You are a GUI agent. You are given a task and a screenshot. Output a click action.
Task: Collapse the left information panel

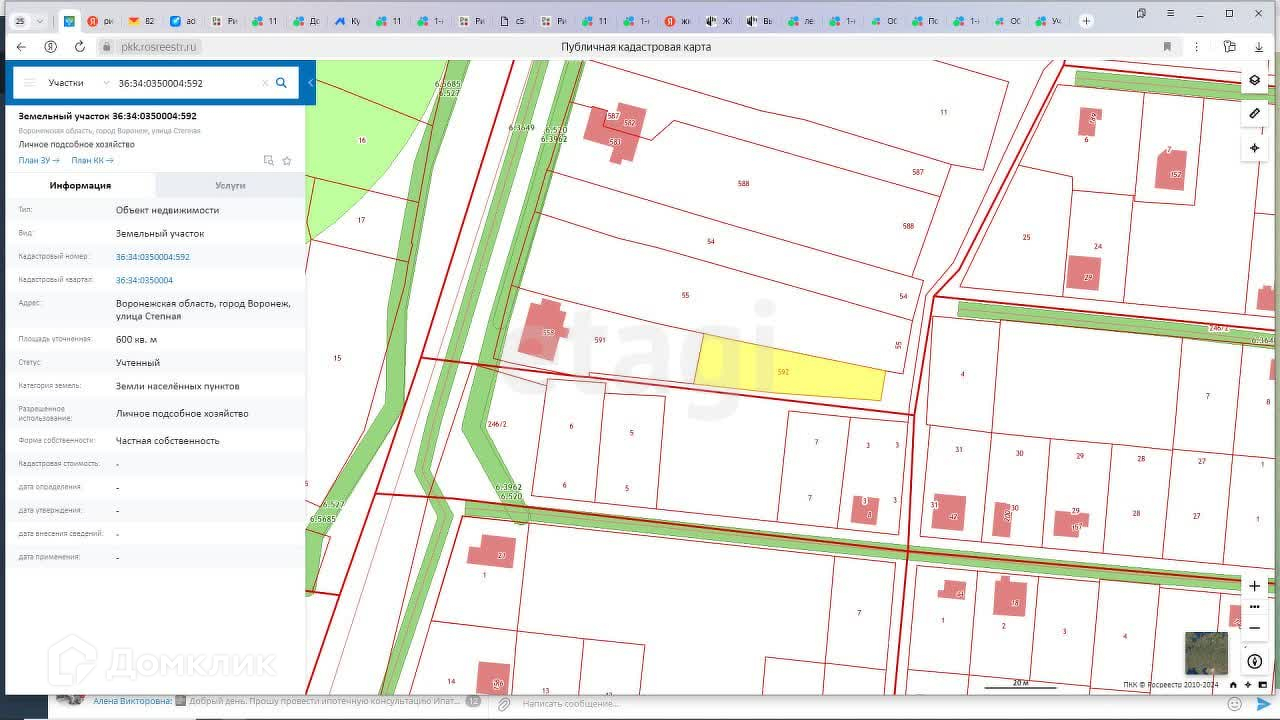point(311,83)
